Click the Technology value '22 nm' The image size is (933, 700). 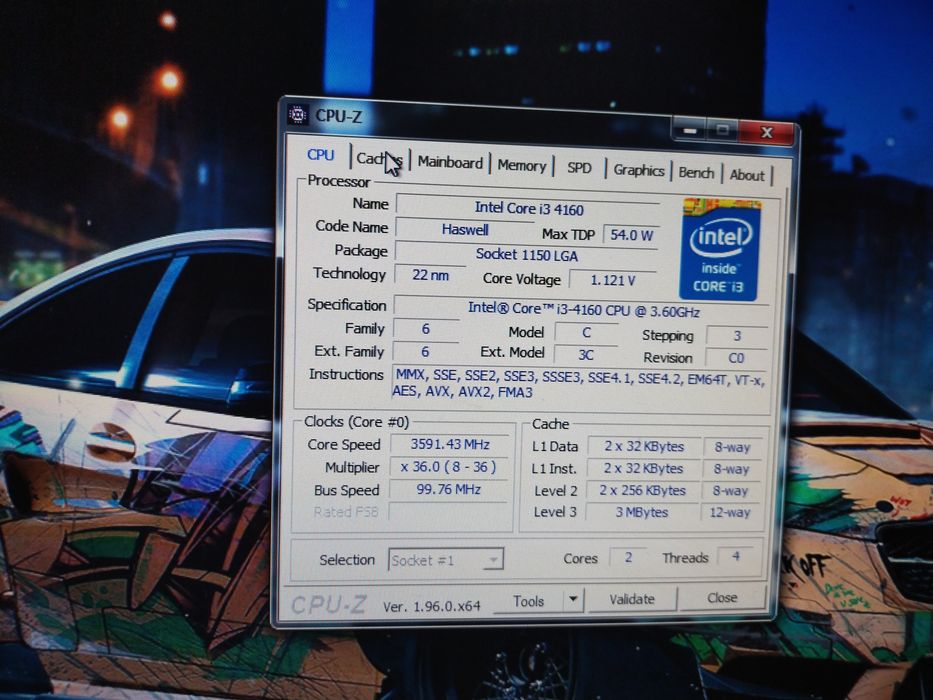[x=430, y=275]
